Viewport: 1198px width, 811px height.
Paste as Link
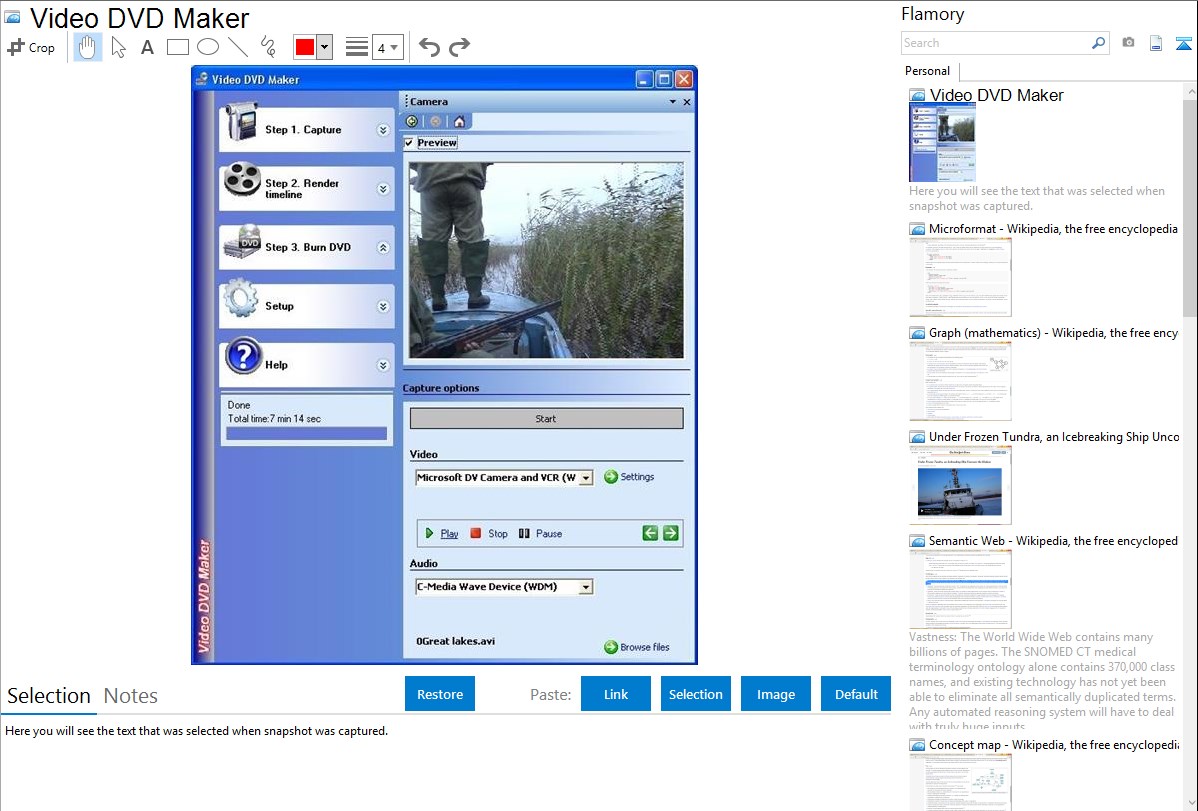(616, 694)
